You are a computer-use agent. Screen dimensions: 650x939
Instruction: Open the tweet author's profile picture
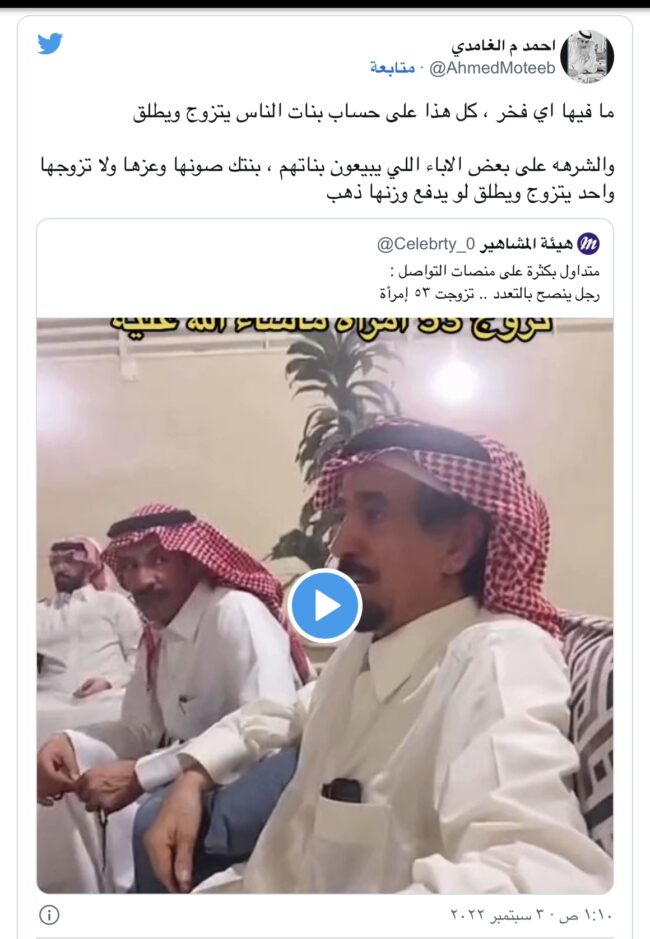coord(586,57)
